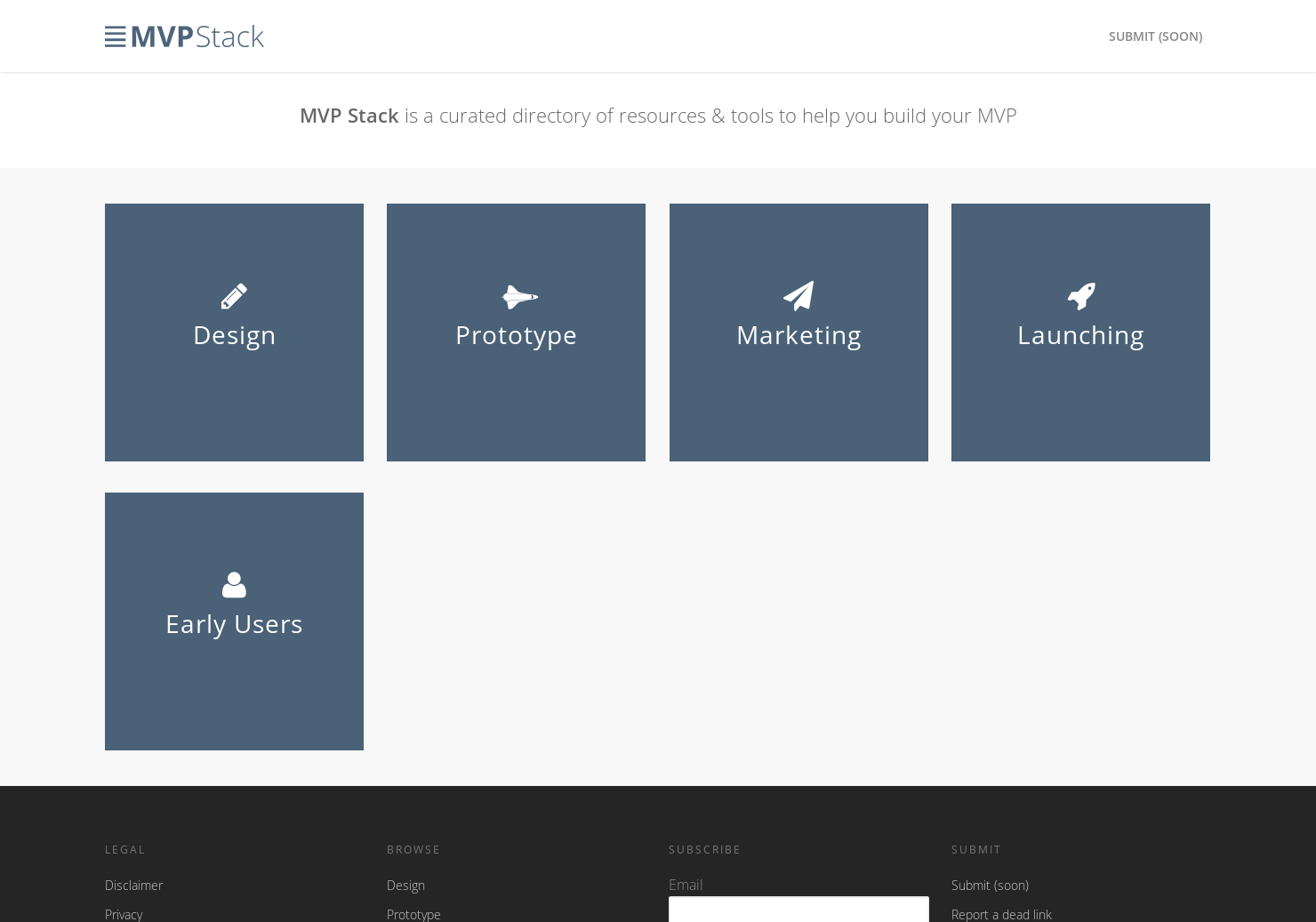Click the pencil icon on the Design card
The width and height of the screenshot is (1316, 922).
pyautogui.click(x=234, y=296)
